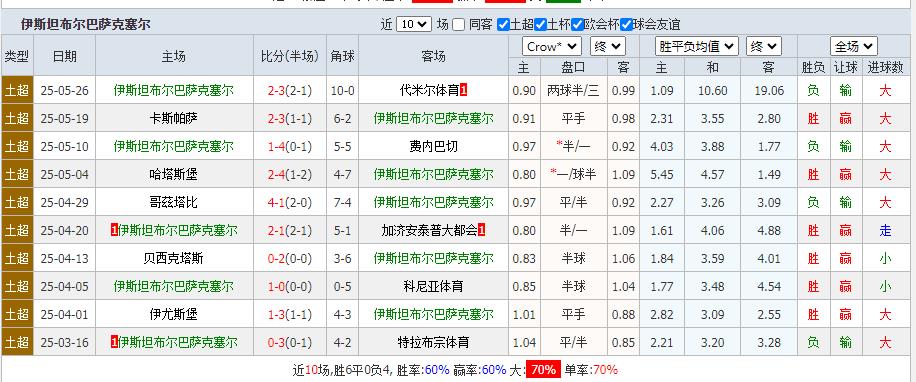Click the 土超 league tag in 25-05-26 row
Viewport: 916px width, 382px height.
[x=18, y=91]
